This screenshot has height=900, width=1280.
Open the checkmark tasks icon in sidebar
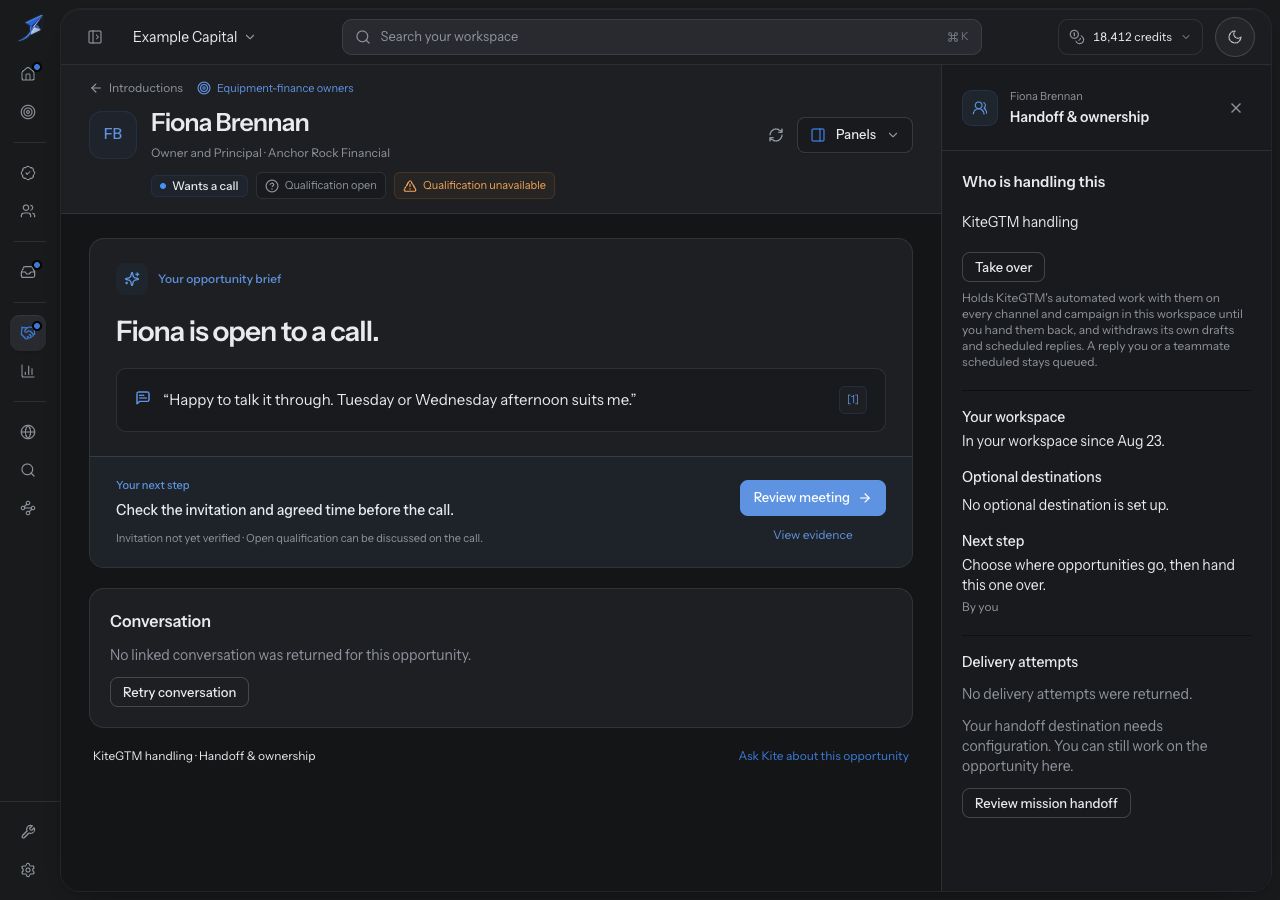pos(28,173)
